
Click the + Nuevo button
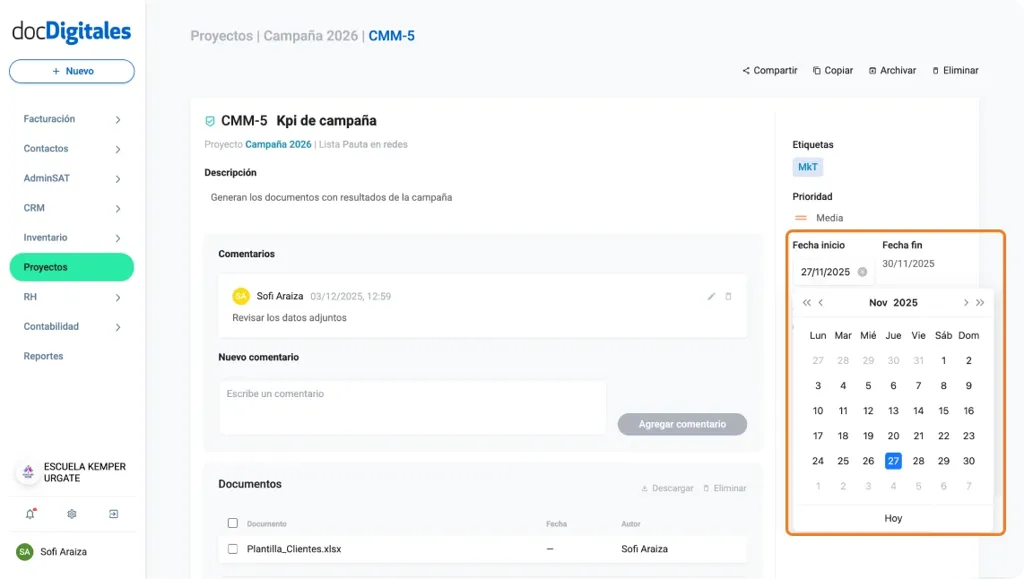click(71, 71)
